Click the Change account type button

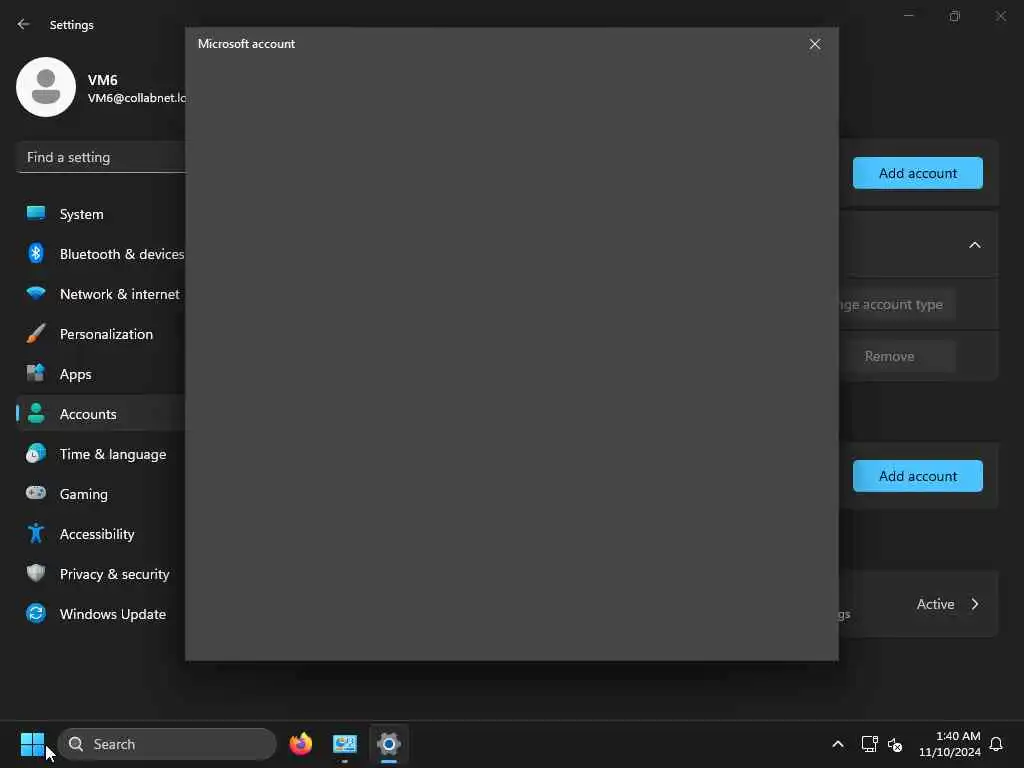click(x=897, y=304)
